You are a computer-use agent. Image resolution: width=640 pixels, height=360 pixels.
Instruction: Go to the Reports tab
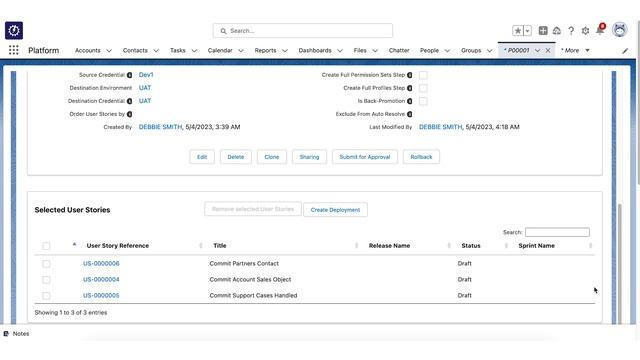coord(265,50)
